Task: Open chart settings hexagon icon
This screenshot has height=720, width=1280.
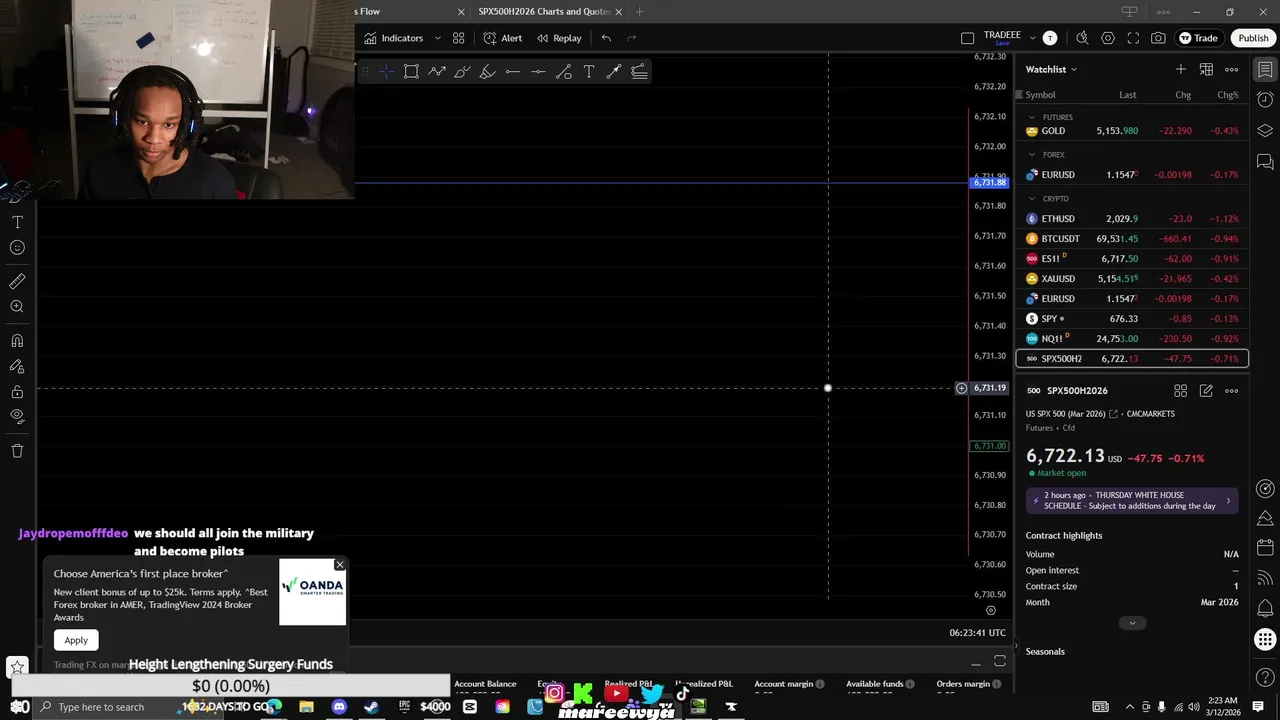Action: click(x=1108, y=38)
